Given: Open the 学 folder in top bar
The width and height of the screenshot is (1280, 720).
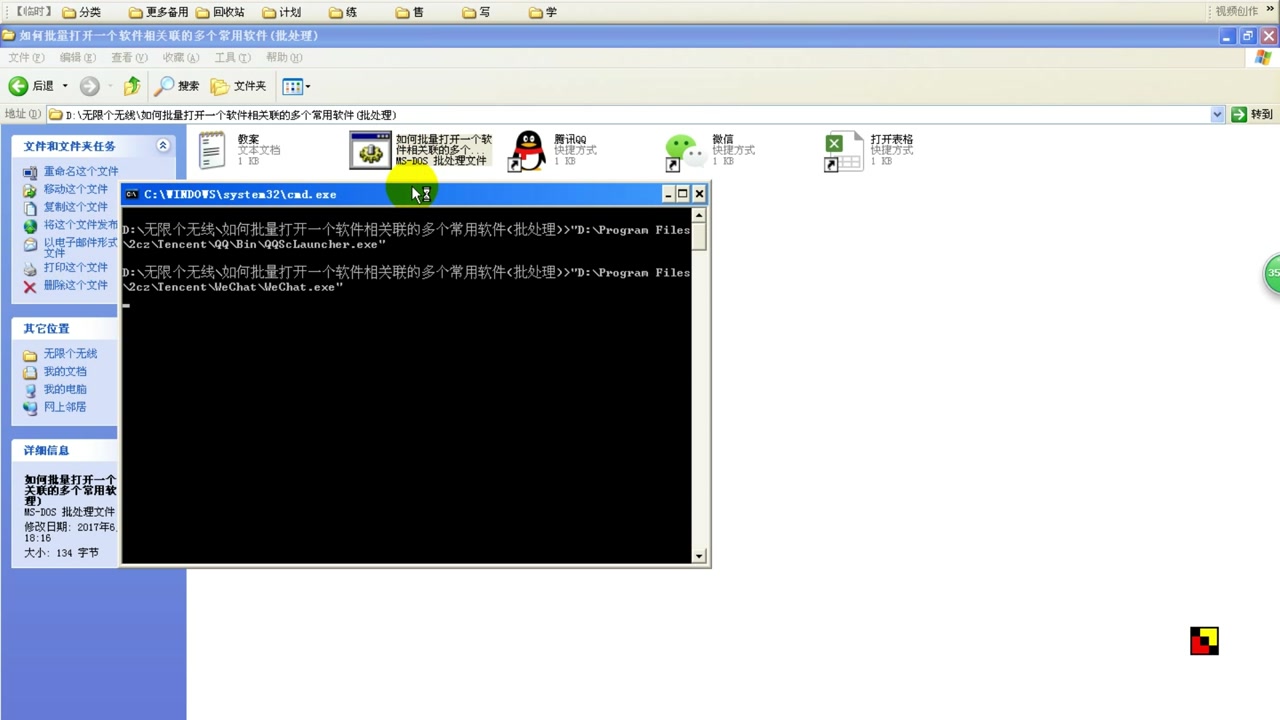Looking at the screenshot, I should tap(543, 12).
